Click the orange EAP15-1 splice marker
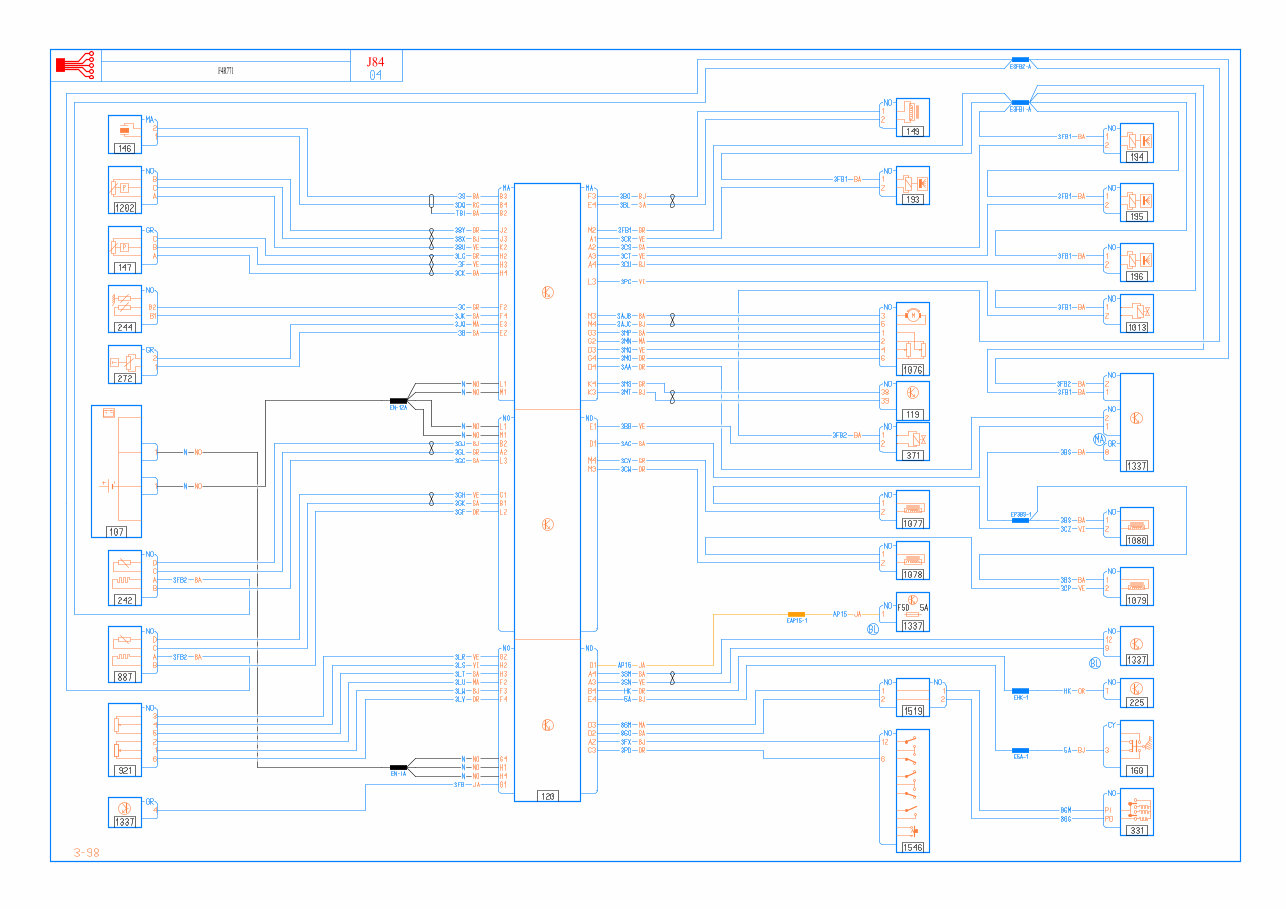 [796, 614]
